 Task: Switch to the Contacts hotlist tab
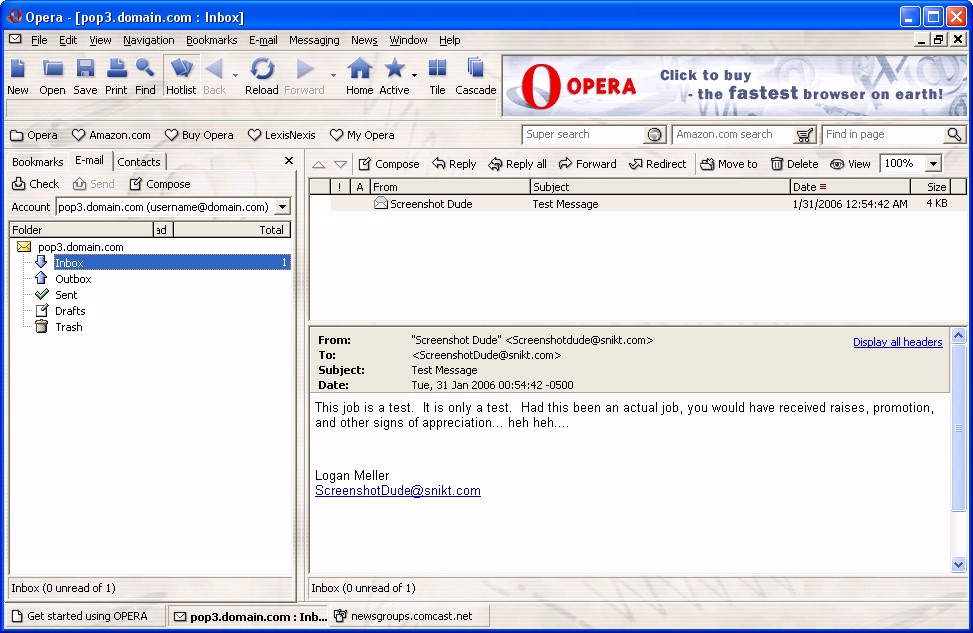click(x=139, y=162)
